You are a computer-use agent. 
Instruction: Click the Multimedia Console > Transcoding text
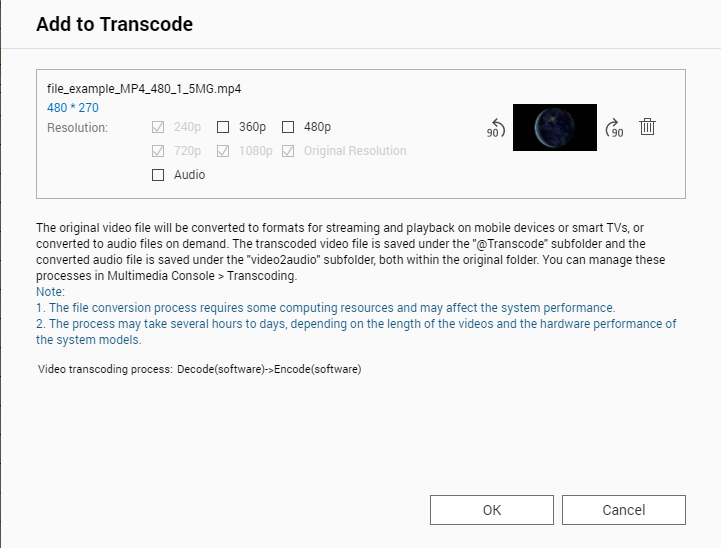click(202, 276)
